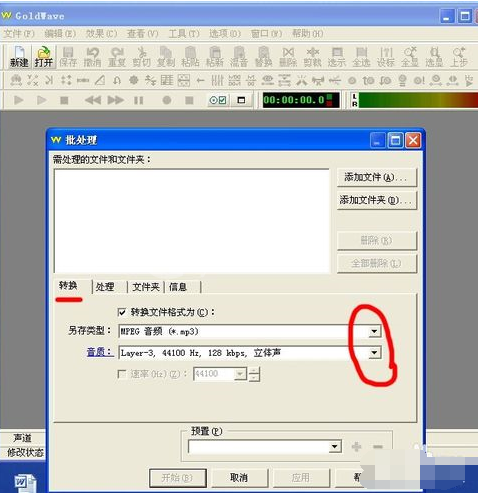Click the 开始 (B) button
The height and width of the screenshot is (493, 478).
pos(178,478)
